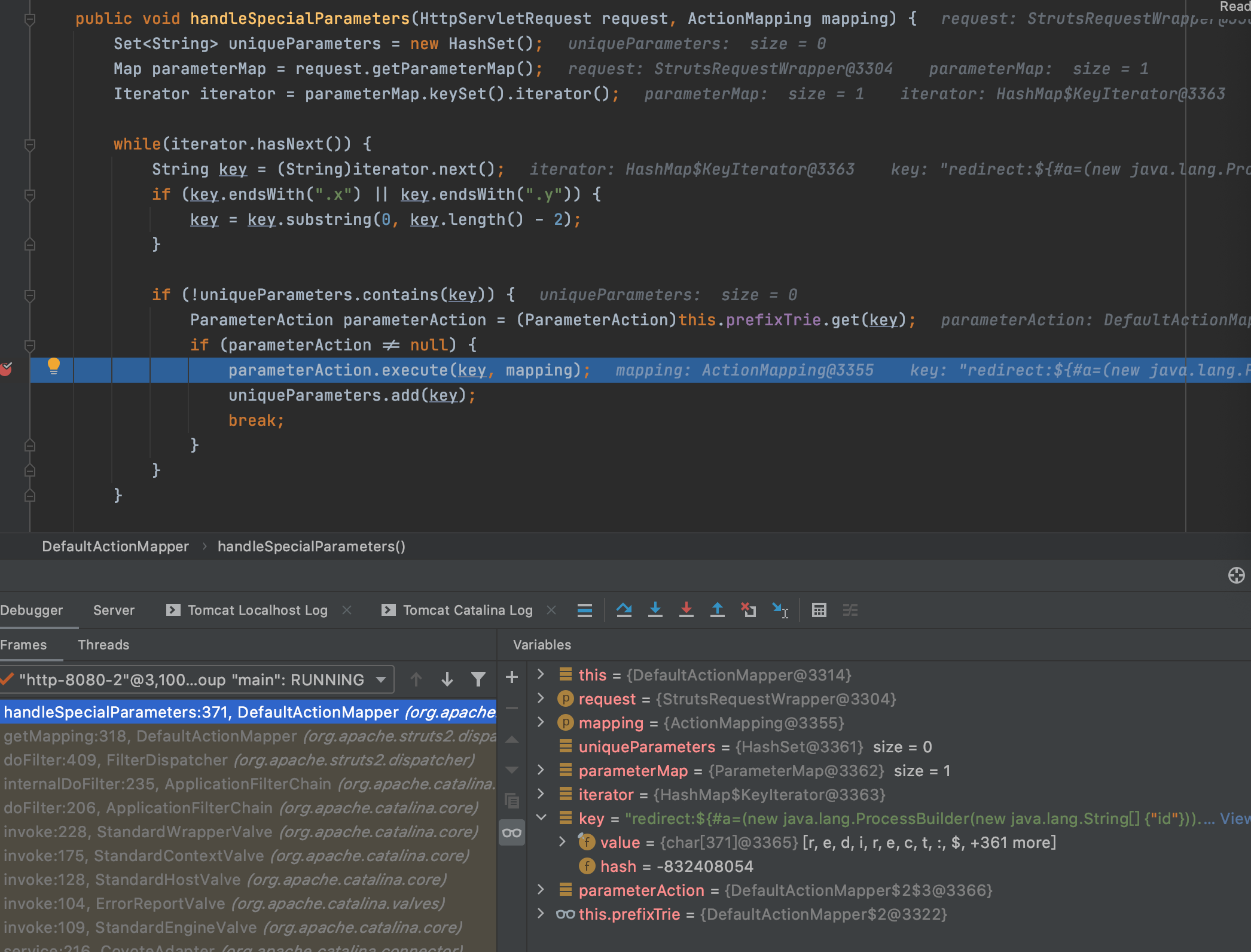The width and height of the screenshot is (1251, 952).
Task: Run to cursor
Action: [x=780, y=610]
